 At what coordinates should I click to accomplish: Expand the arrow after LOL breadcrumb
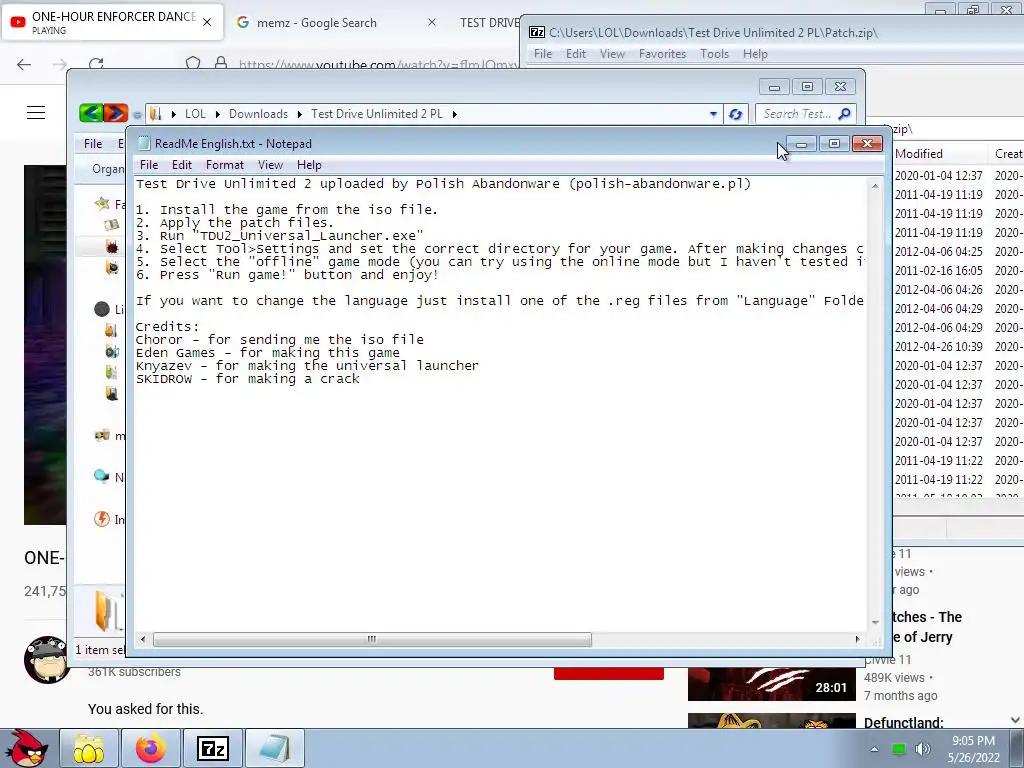217,114
